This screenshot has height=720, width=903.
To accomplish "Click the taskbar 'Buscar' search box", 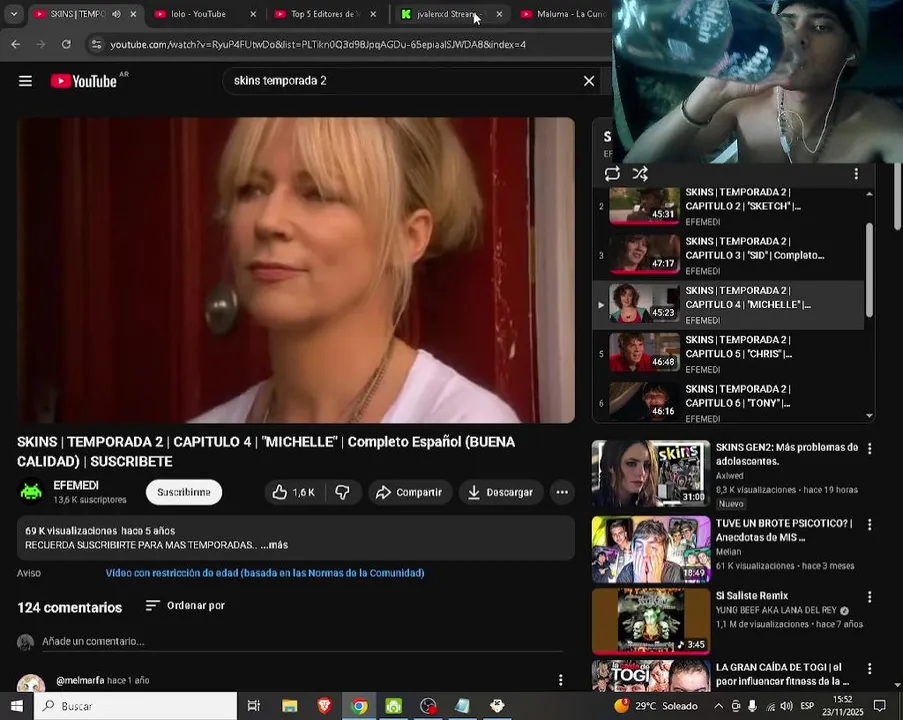I will point(135,706).
